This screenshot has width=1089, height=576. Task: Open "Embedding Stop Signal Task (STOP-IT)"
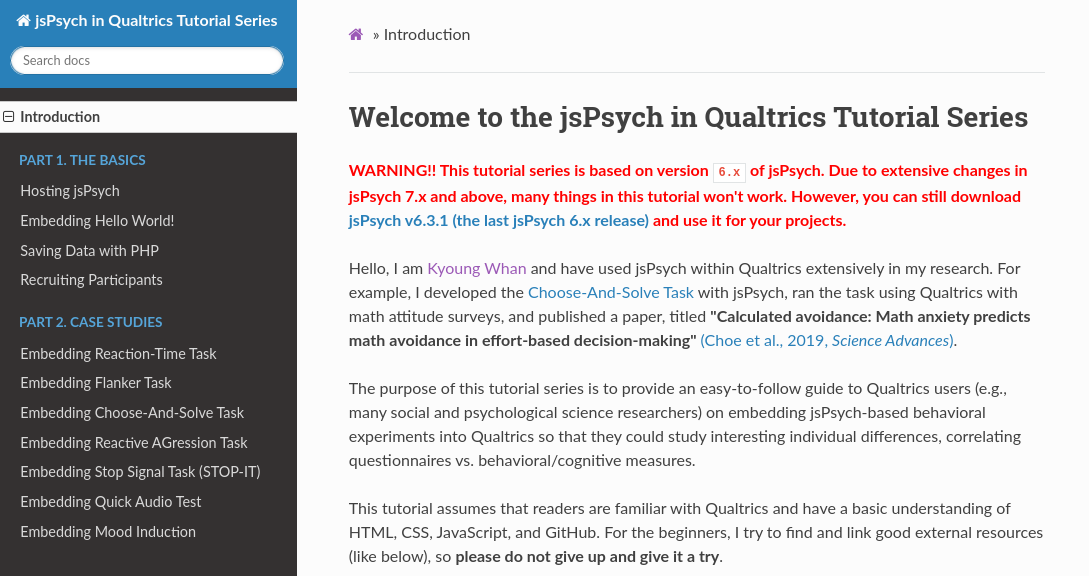pyautogui.click(x=140, y=472)
